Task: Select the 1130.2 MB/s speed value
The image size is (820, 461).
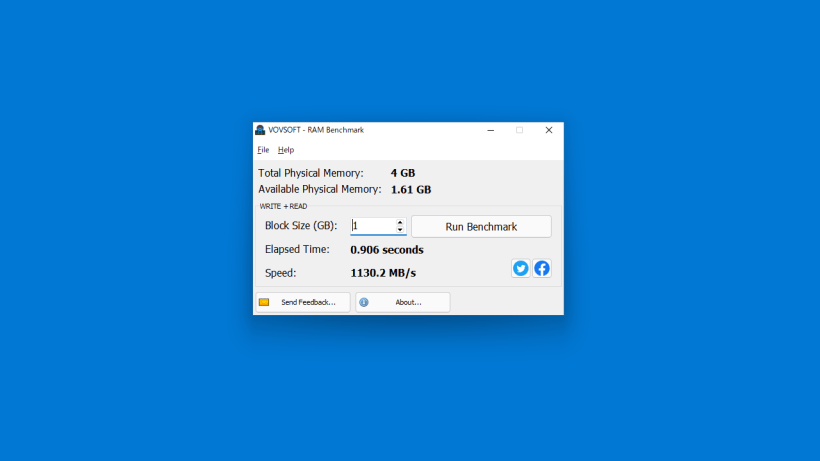Action: pos(383,273)
